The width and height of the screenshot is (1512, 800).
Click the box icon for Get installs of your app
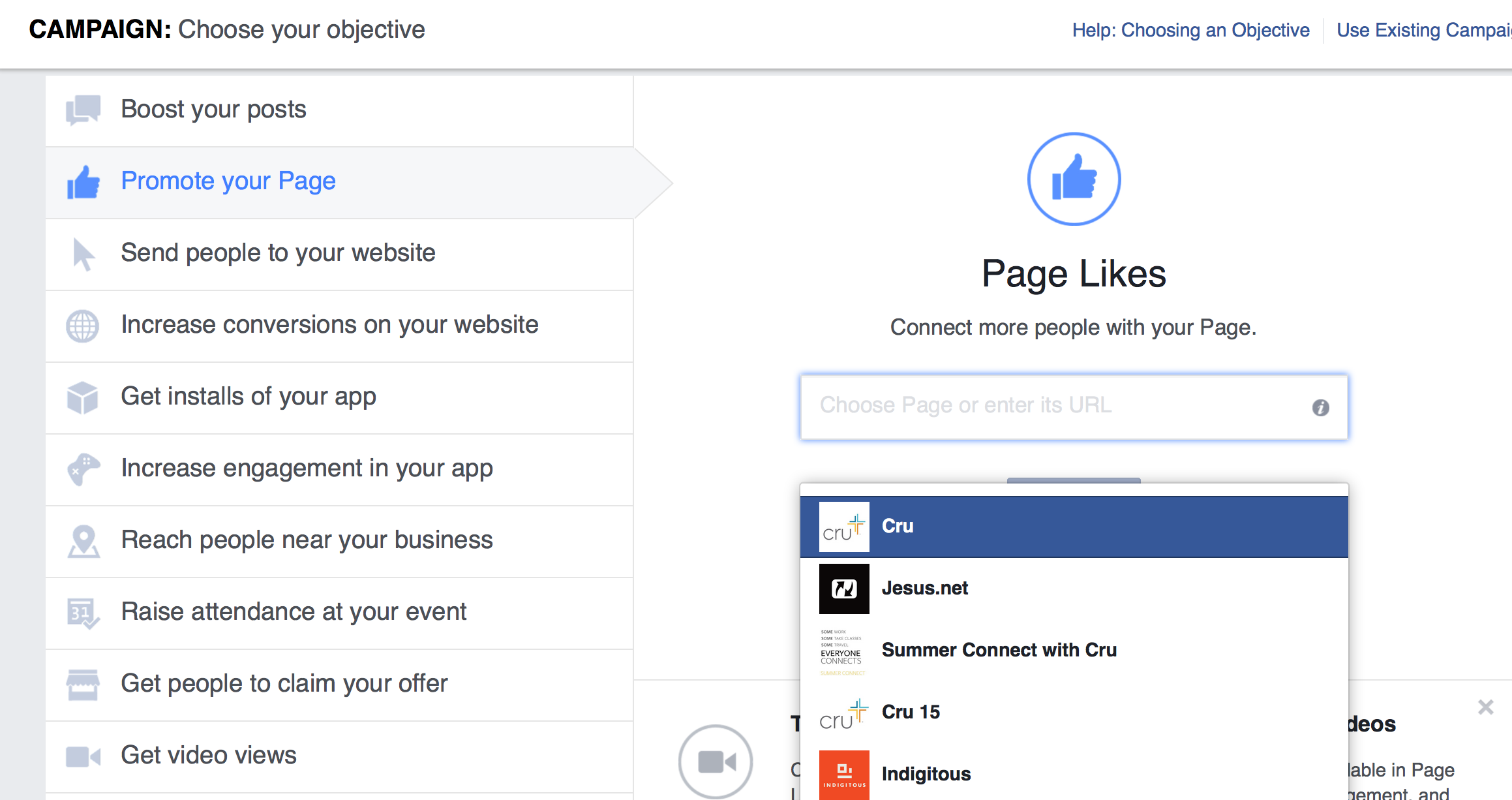pyautogui.click(x=82, y=397)
